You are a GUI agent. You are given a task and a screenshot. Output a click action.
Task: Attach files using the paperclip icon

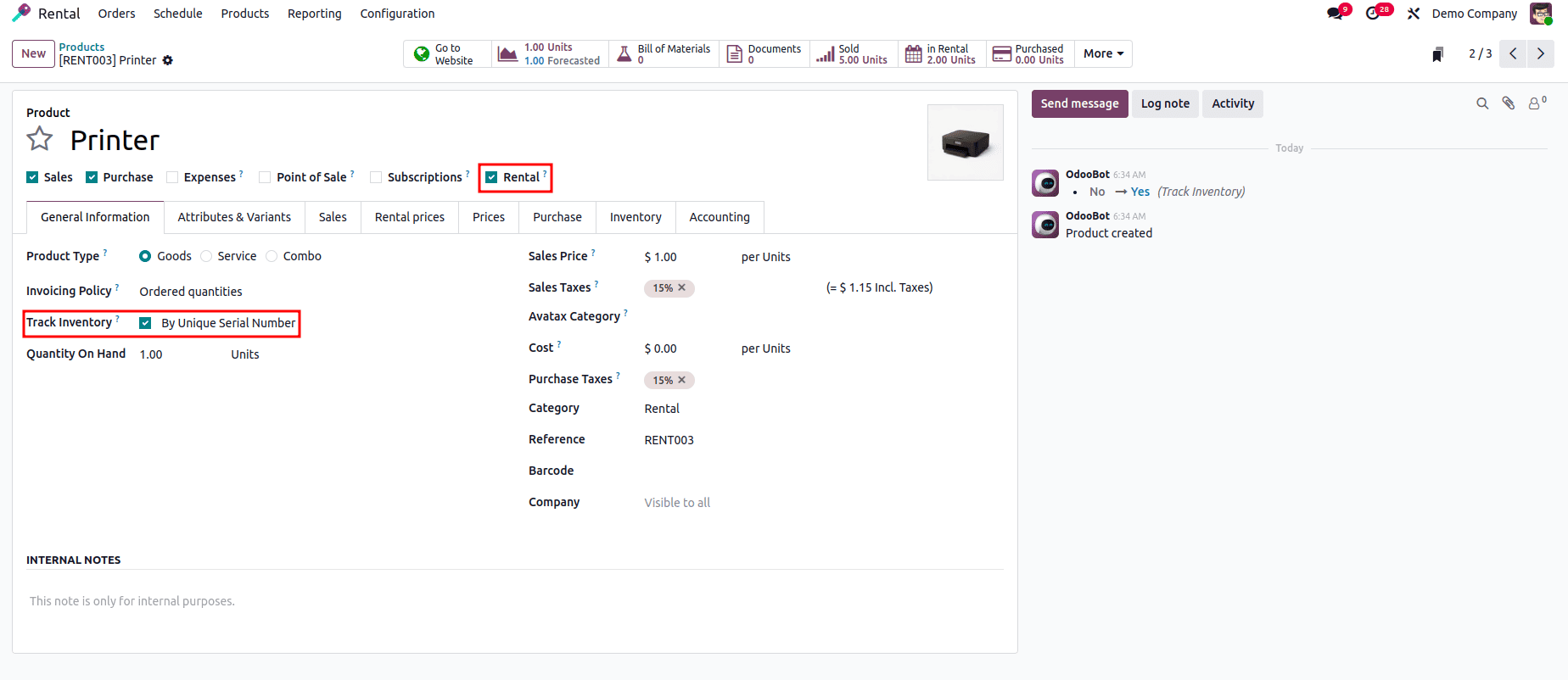coord(1508,103)
